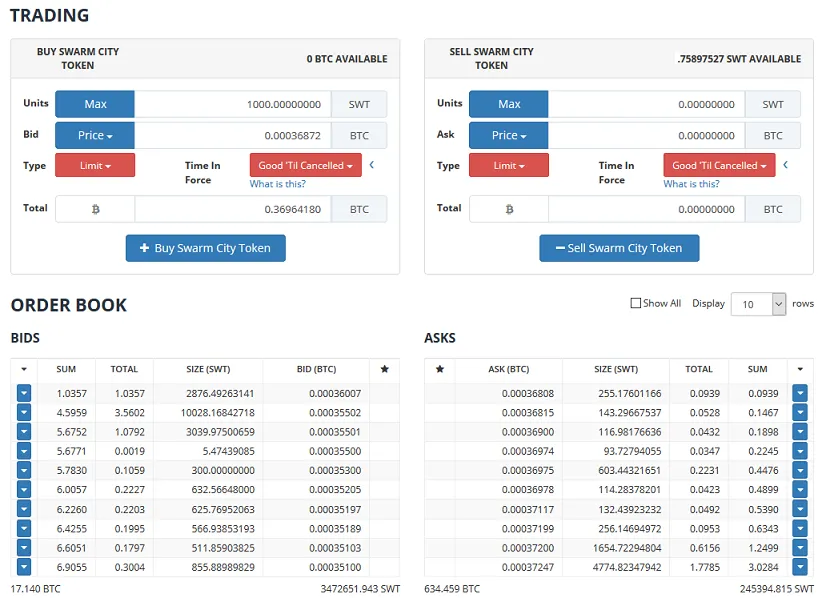Click the Bids SUM column header
Image resolution: width=830 pixels, height=598 pixels.
66,369
